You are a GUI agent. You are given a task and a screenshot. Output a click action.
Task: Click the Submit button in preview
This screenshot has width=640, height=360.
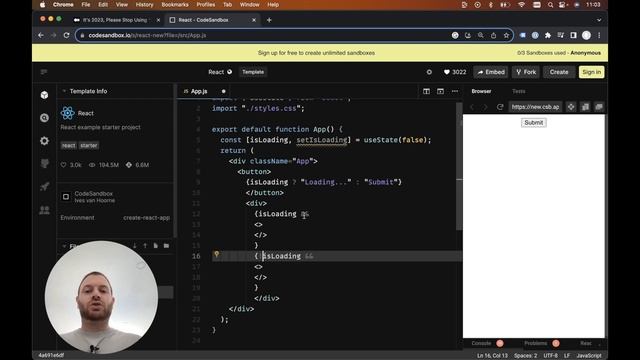[x=533, y=123]
